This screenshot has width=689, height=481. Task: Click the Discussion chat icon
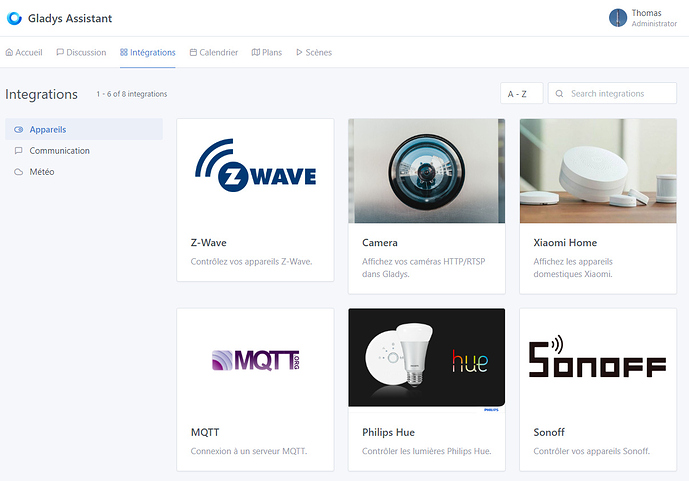click(x=60, y=52)
